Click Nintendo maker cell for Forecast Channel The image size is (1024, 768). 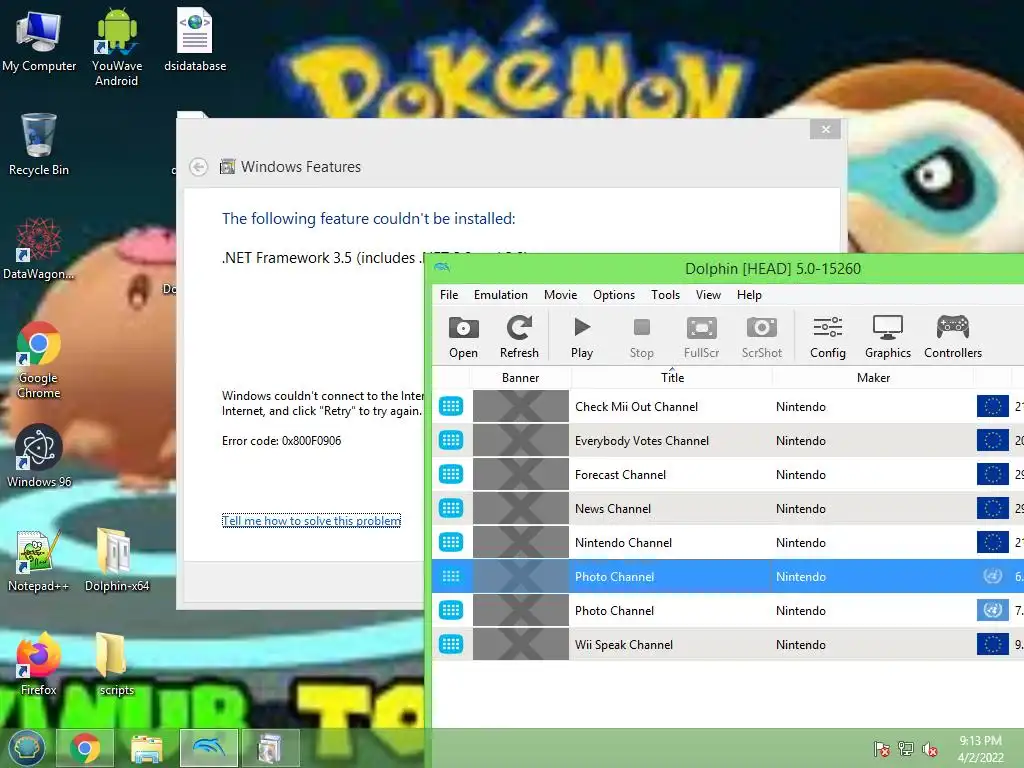[x=801, y=475]
